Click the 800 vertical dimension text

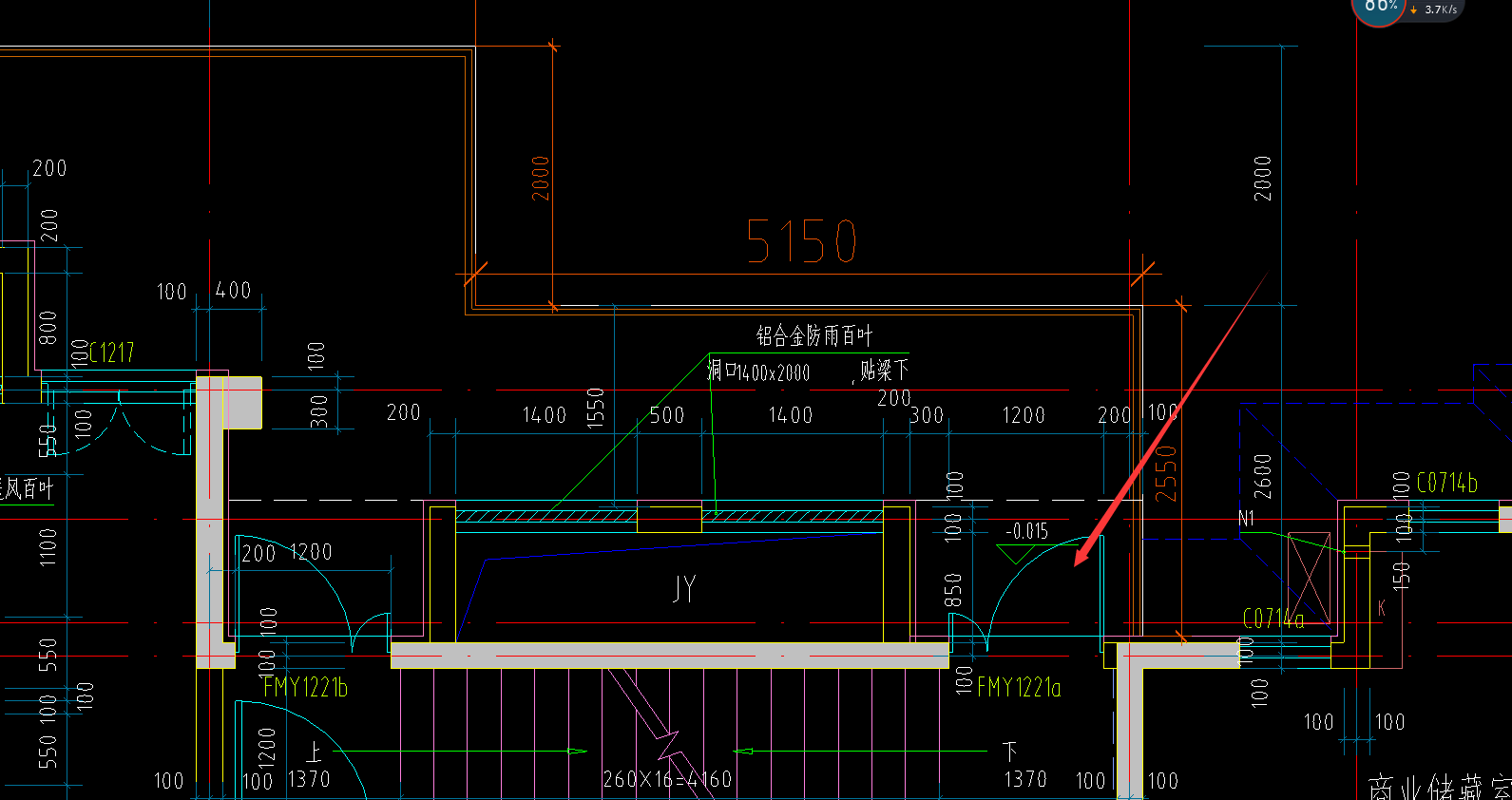48,327
